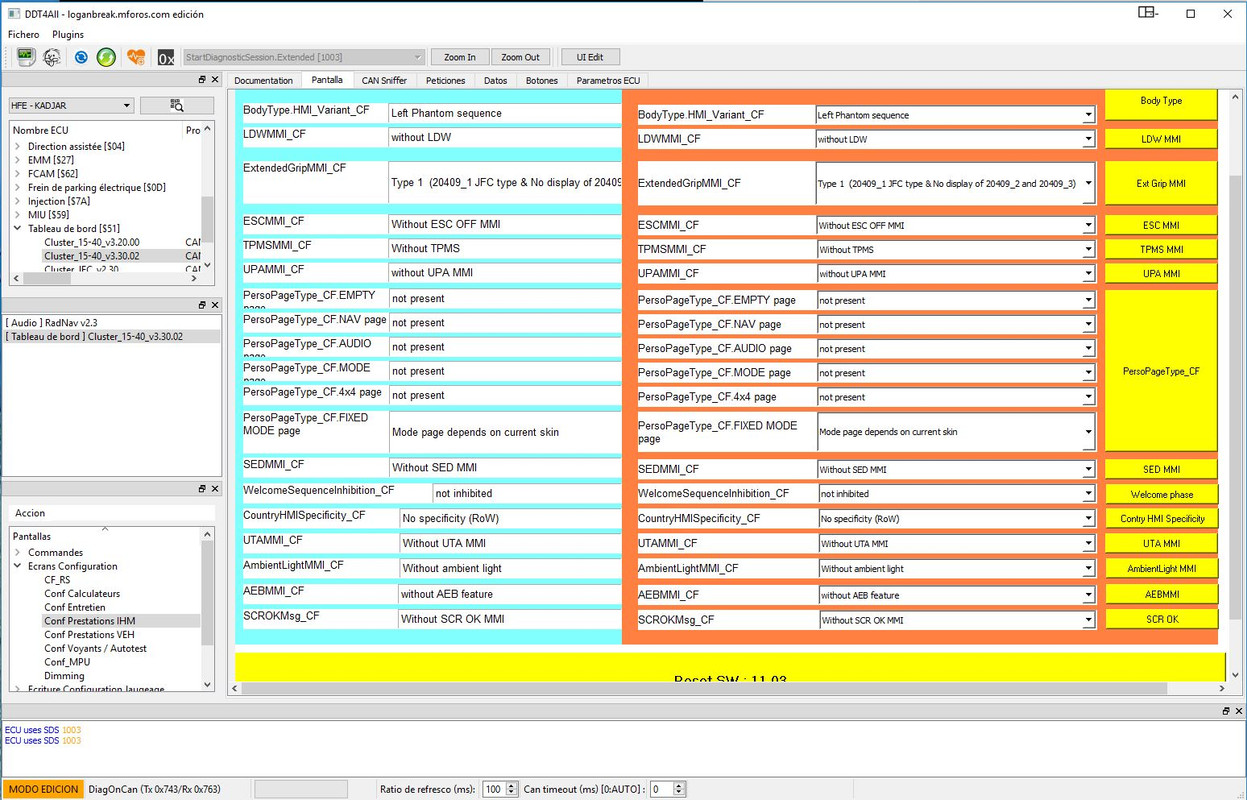Open the Botones tab

[542, 80]
